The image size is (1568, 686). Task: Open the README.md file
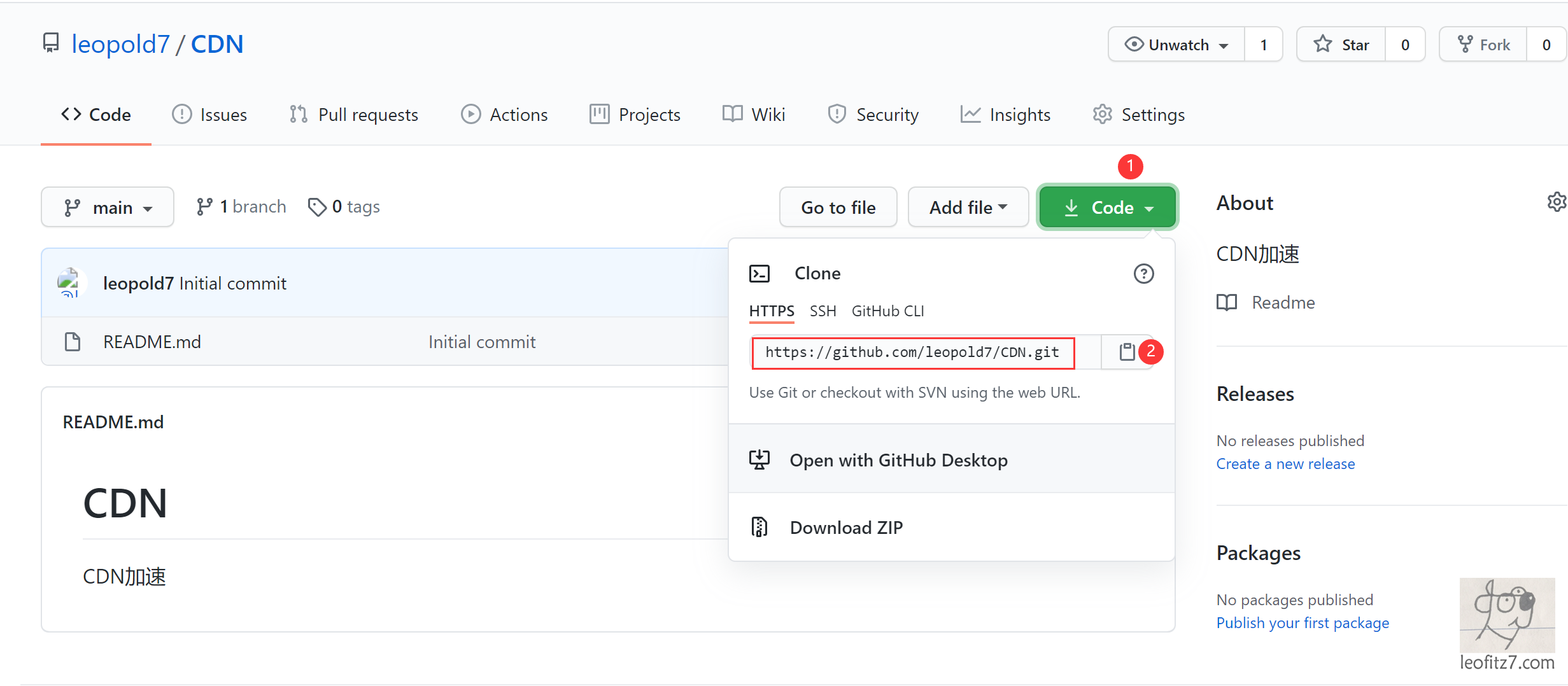point(152,342)
